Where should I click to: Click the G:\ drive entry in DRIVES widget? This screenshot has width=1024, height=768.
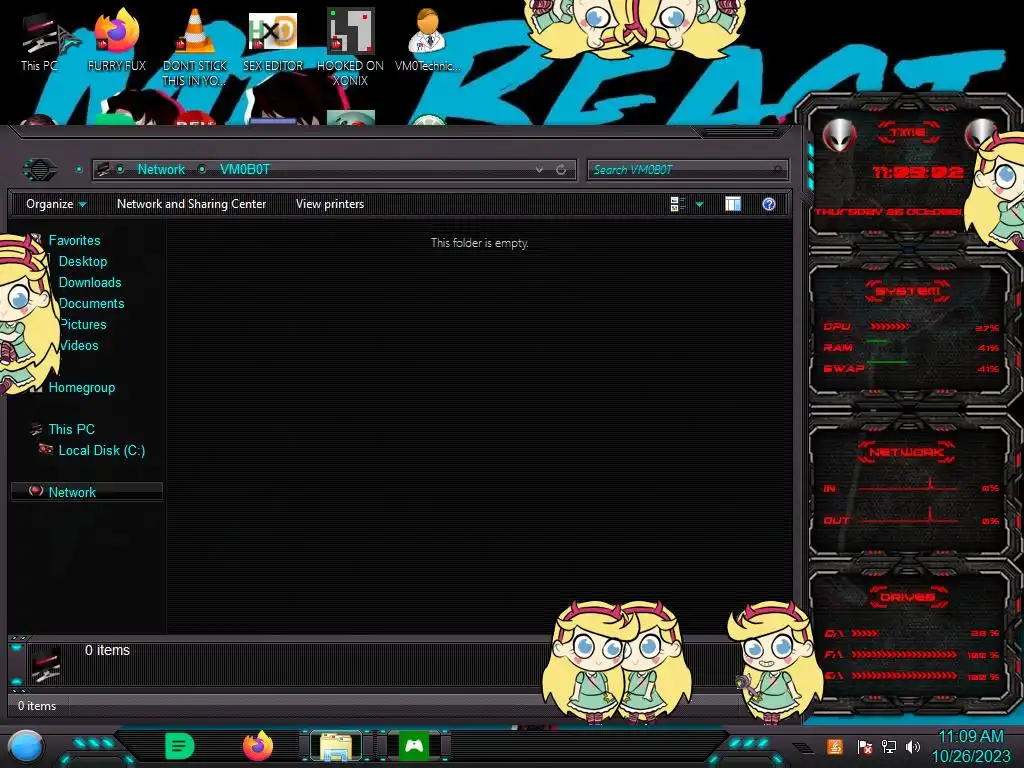[x=911, y=676]
